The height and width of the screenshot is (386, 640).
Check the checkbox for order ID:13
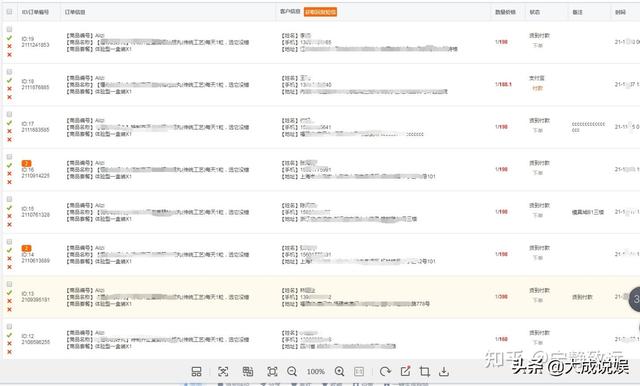[x=9, y=284]
